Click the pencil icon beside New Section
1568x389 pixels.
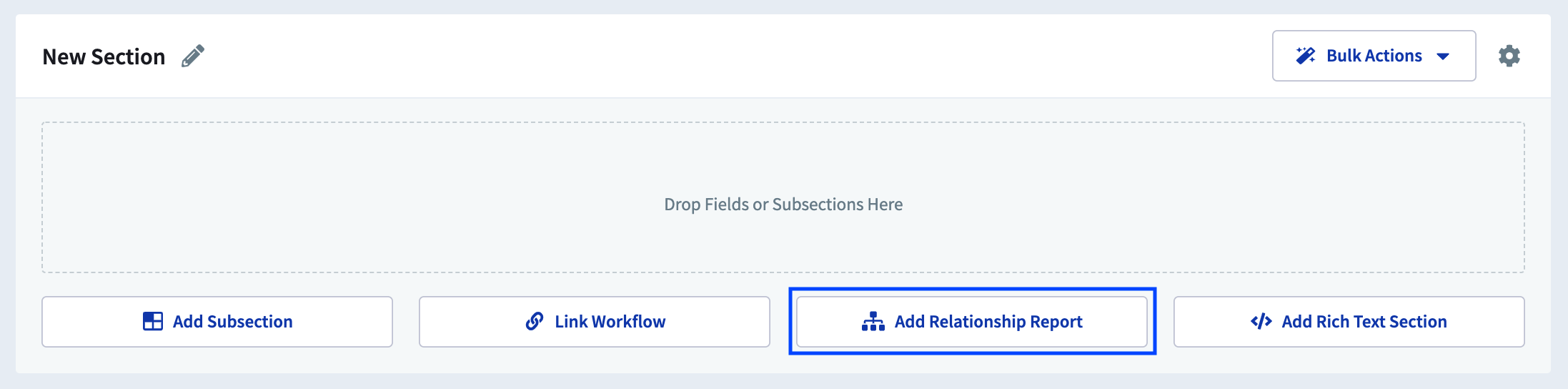(193, 56)
